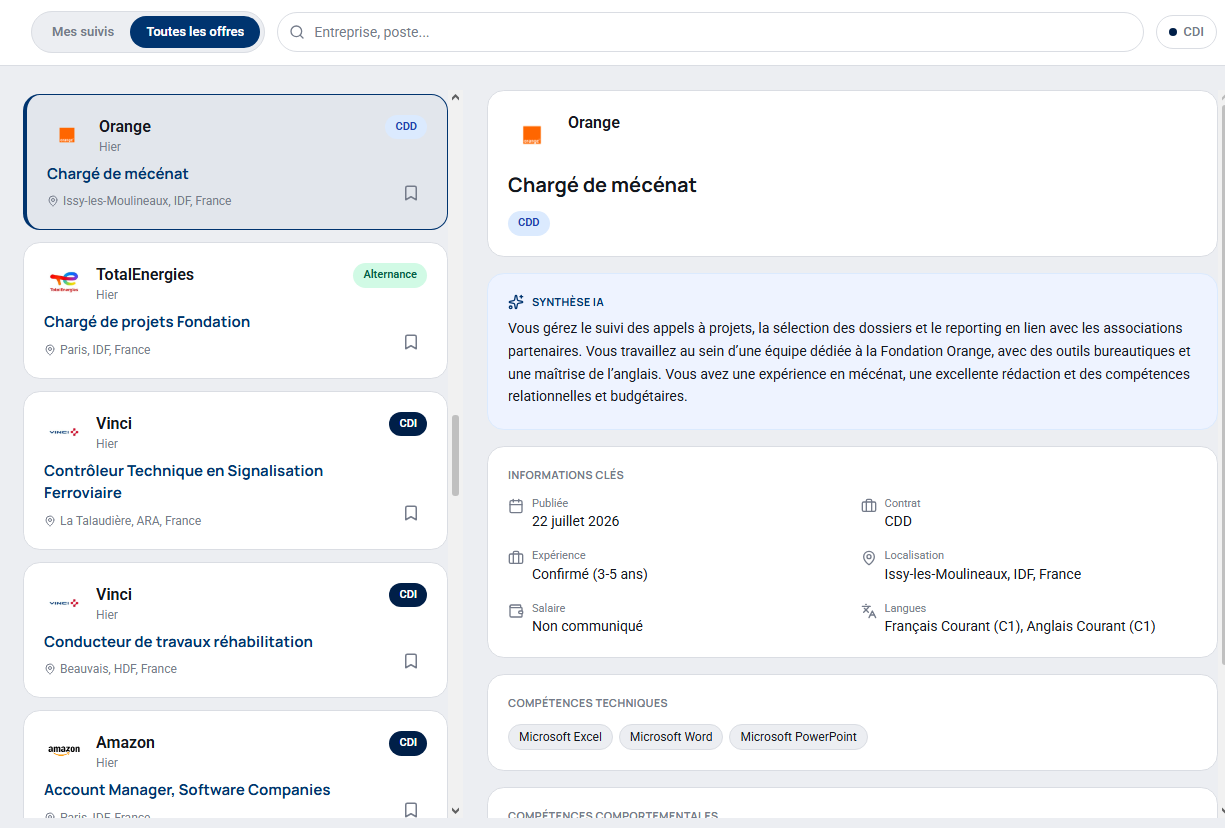Toggle the CDI filter chip in top bar
Viewport: 1225px width, 828px height.
(1186, 32)
